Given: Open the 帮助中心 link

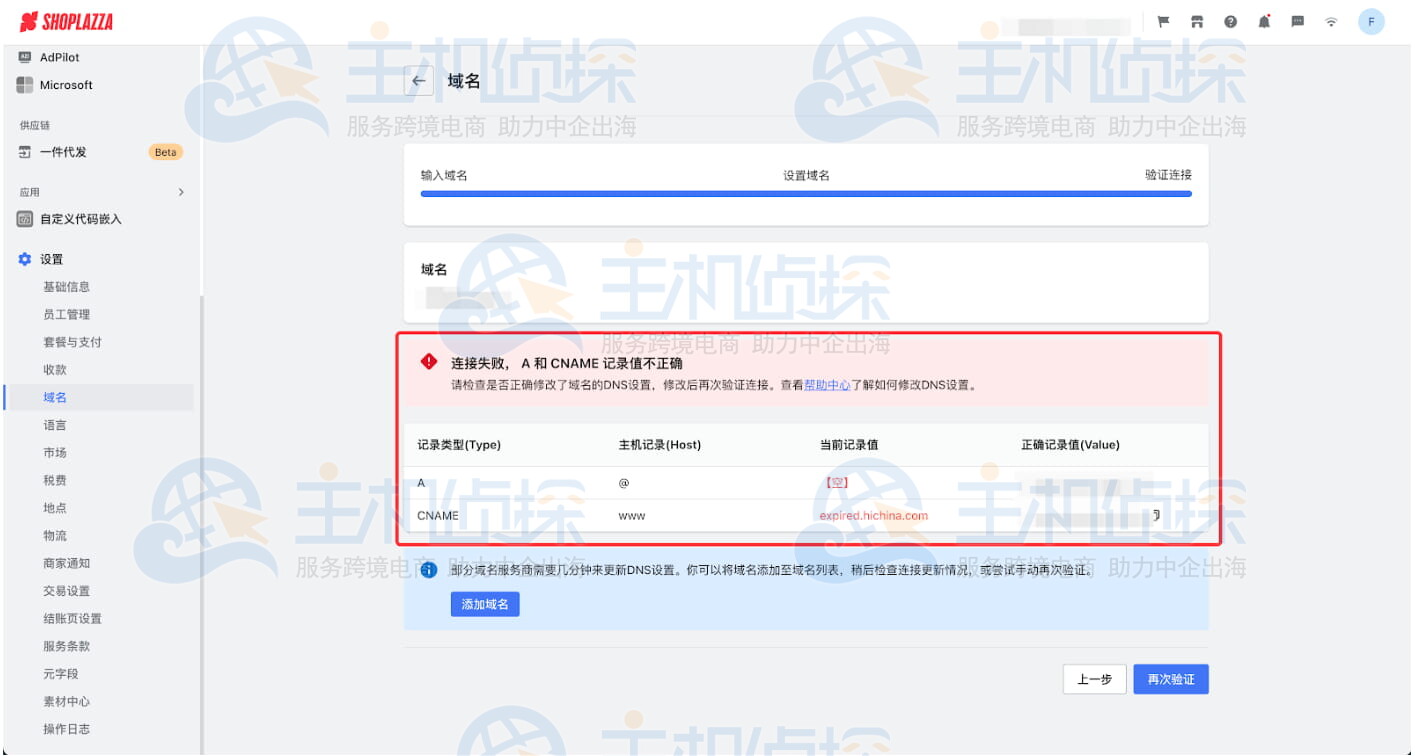Looking at the screenshot, I should click(826, 384).
